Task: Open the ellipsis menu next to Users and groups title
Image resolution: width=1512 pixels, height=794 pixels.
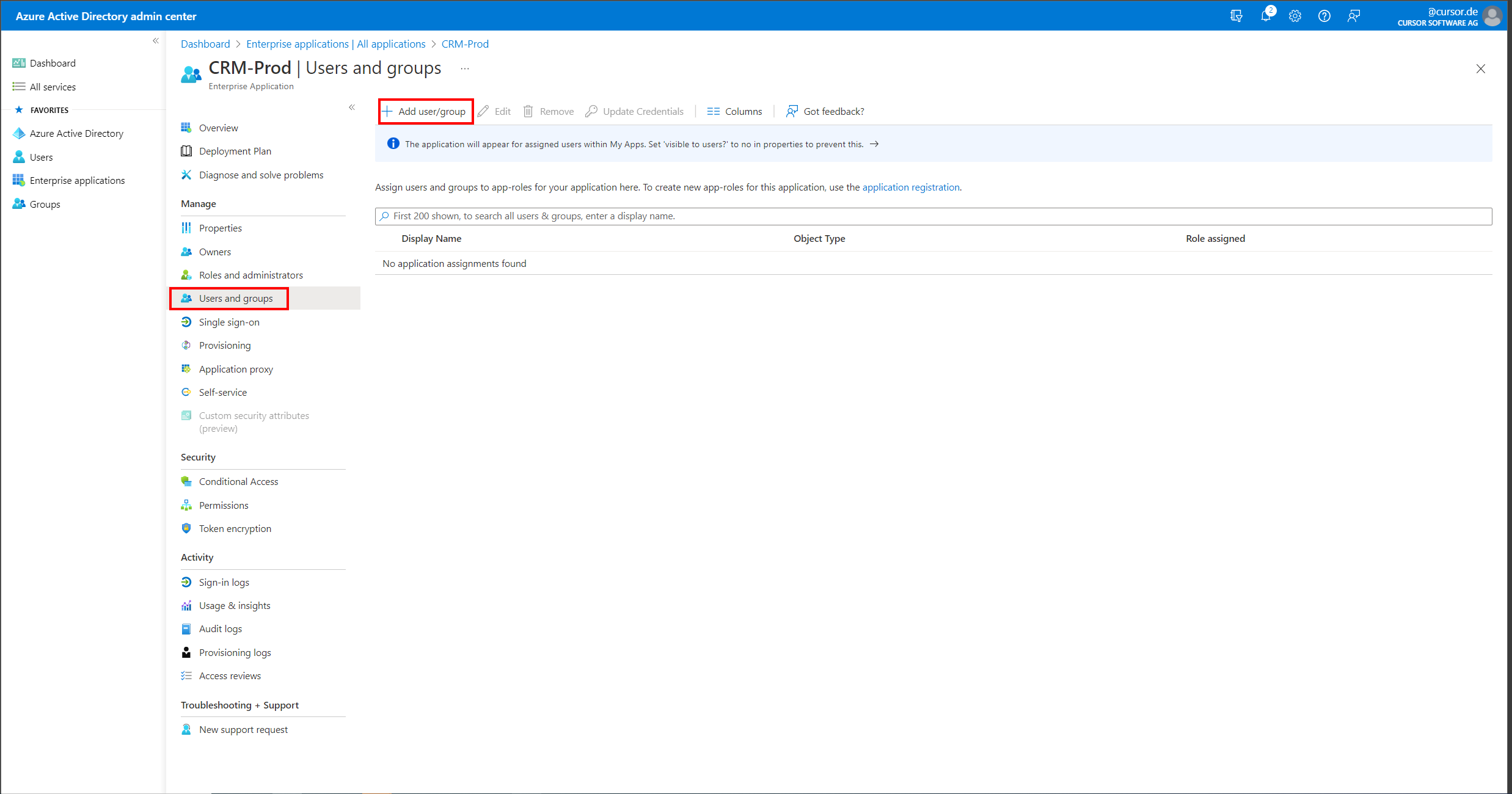Action: pyautogui.click(x=465, y=68)
